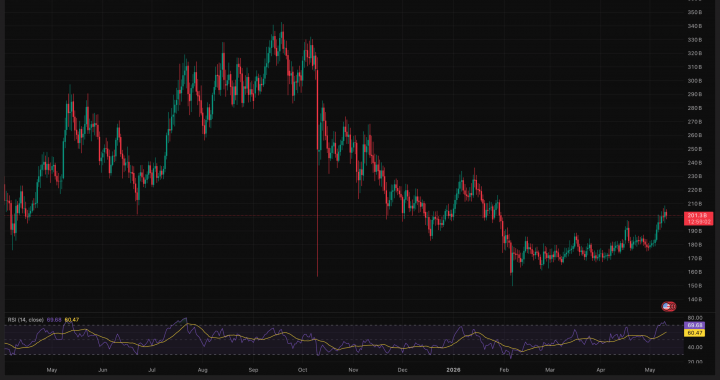Click the Jul label on time axis

[x=153, y=369]
